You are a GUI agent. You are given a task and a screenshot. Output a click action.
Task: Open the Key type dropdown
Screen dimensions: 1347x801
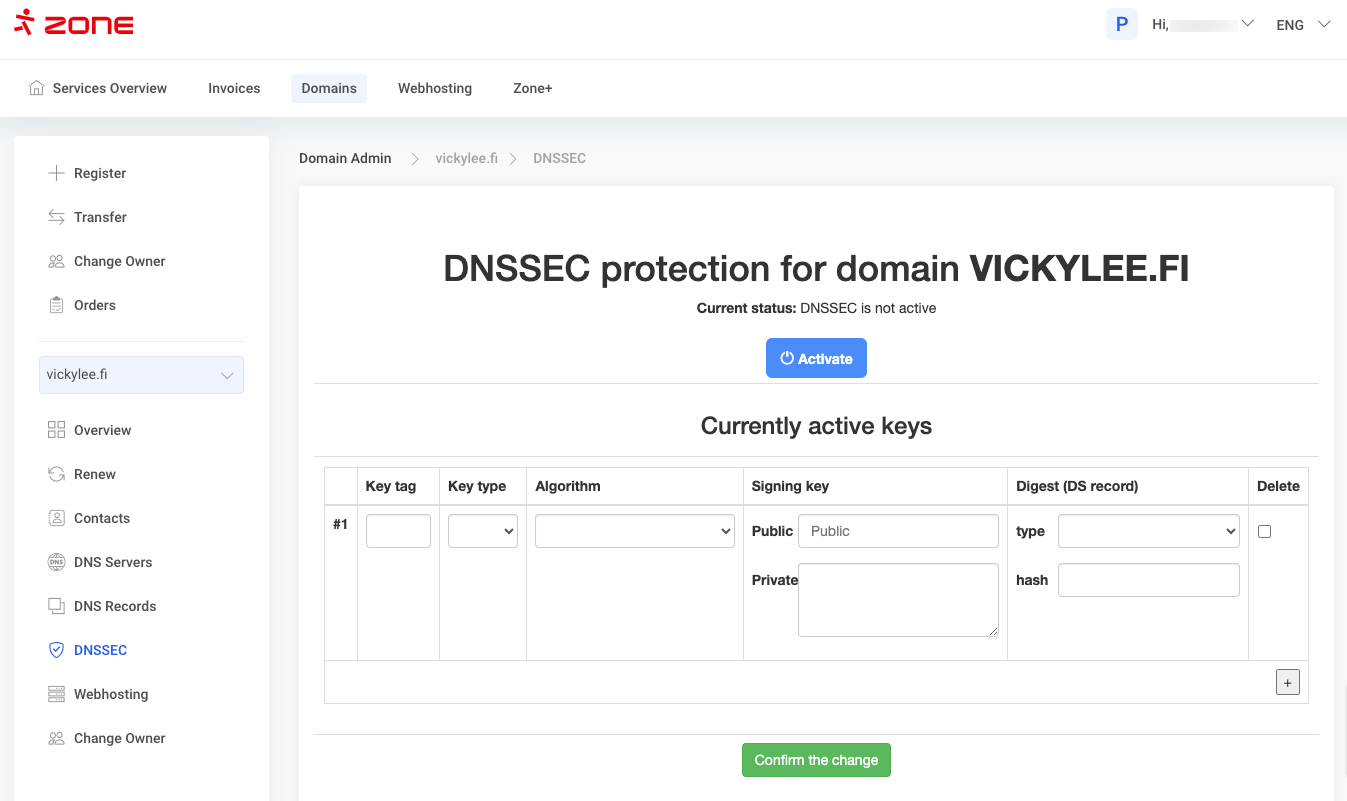pos(482,531)
